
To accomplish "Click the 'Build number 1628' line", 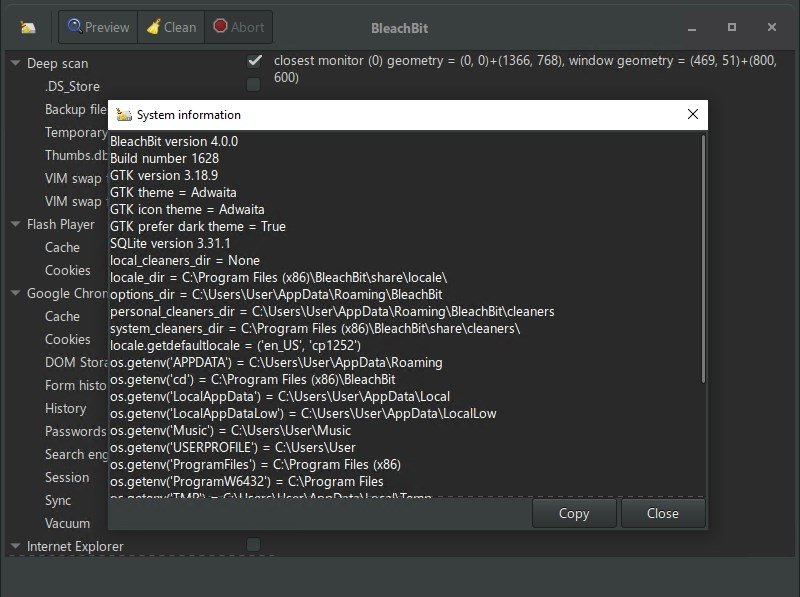I will (164, 158).
